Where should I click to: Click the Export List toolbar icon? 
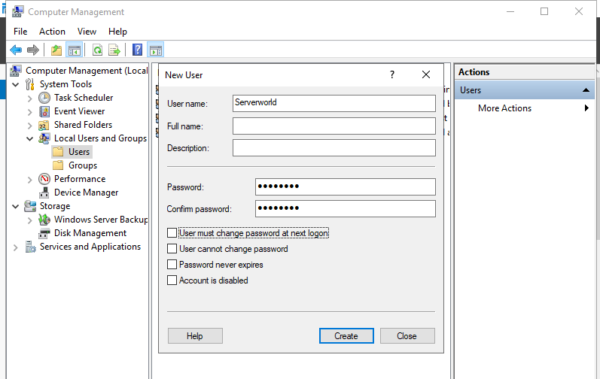(x=114, y=50)
